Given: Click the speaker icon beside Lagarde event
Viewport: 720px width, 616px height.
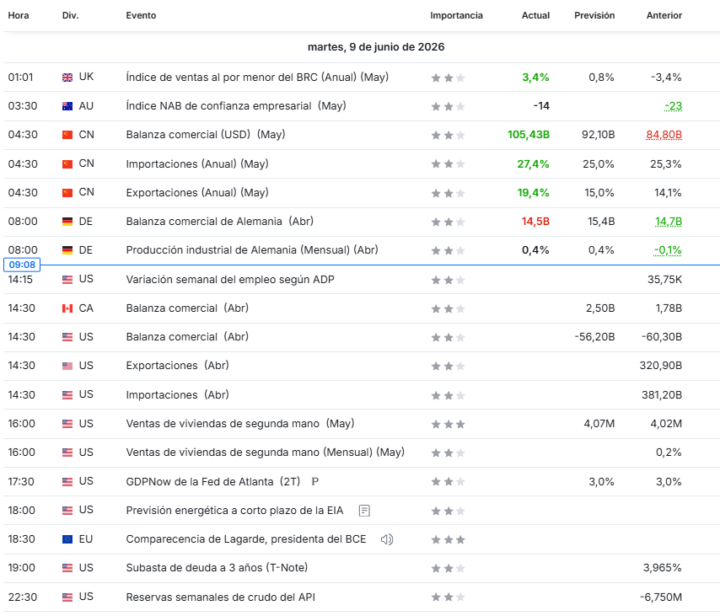Looking at the screenshot, I should pyautogui.click(x=387, y=539).
